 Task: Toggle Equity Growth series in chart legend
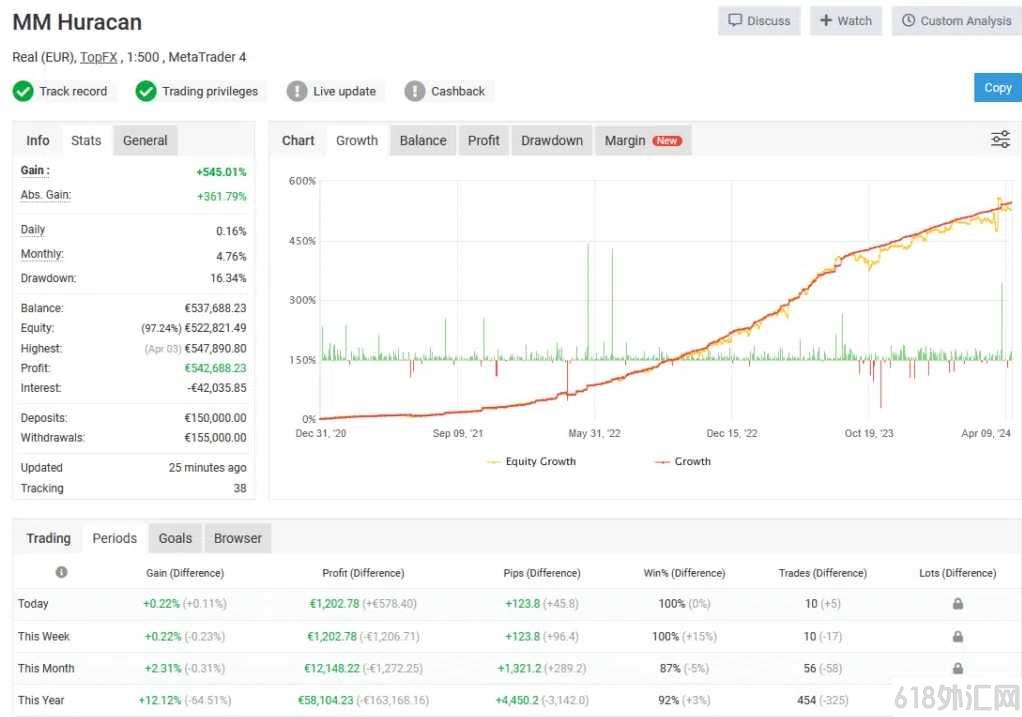532,461
